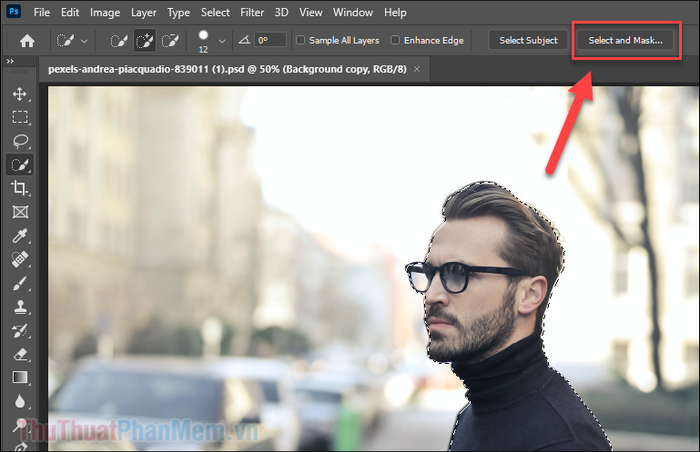Choose the Subtract from selection mode
Screen dimensions: 700x452
(x=170, y=41)
